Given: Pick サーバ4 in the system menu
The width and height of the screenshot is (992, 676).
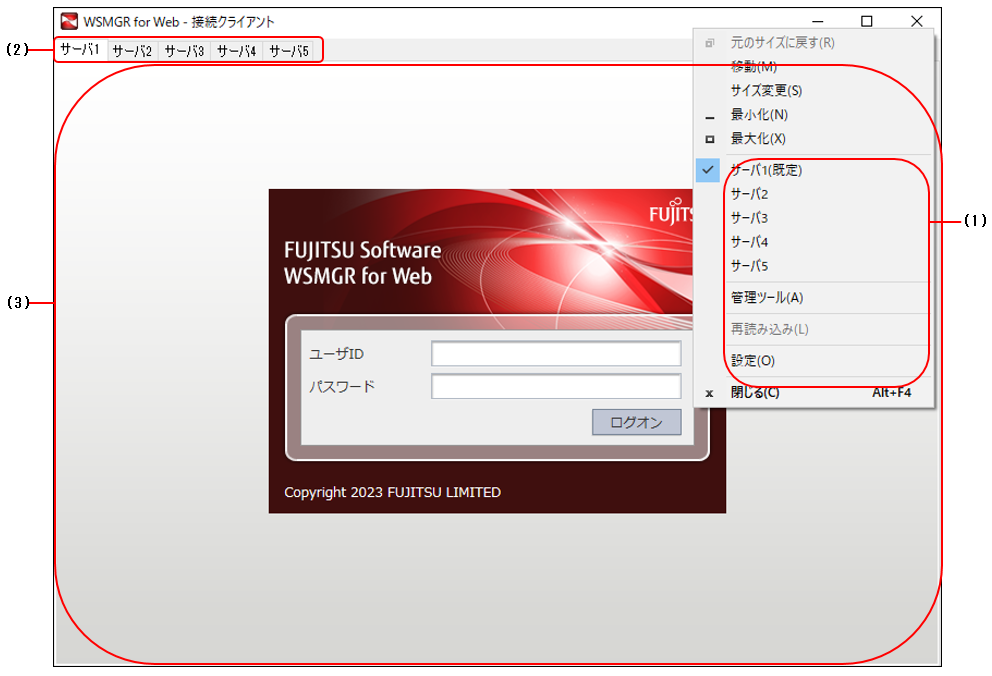Looking at the screenshot, I should [749, 242].
